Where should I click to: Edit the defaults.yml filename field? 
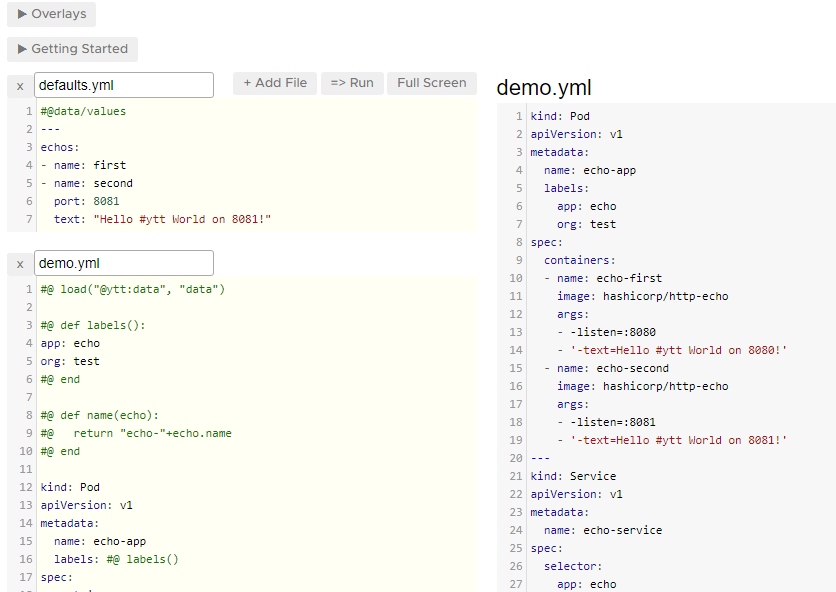click(124, 85)
